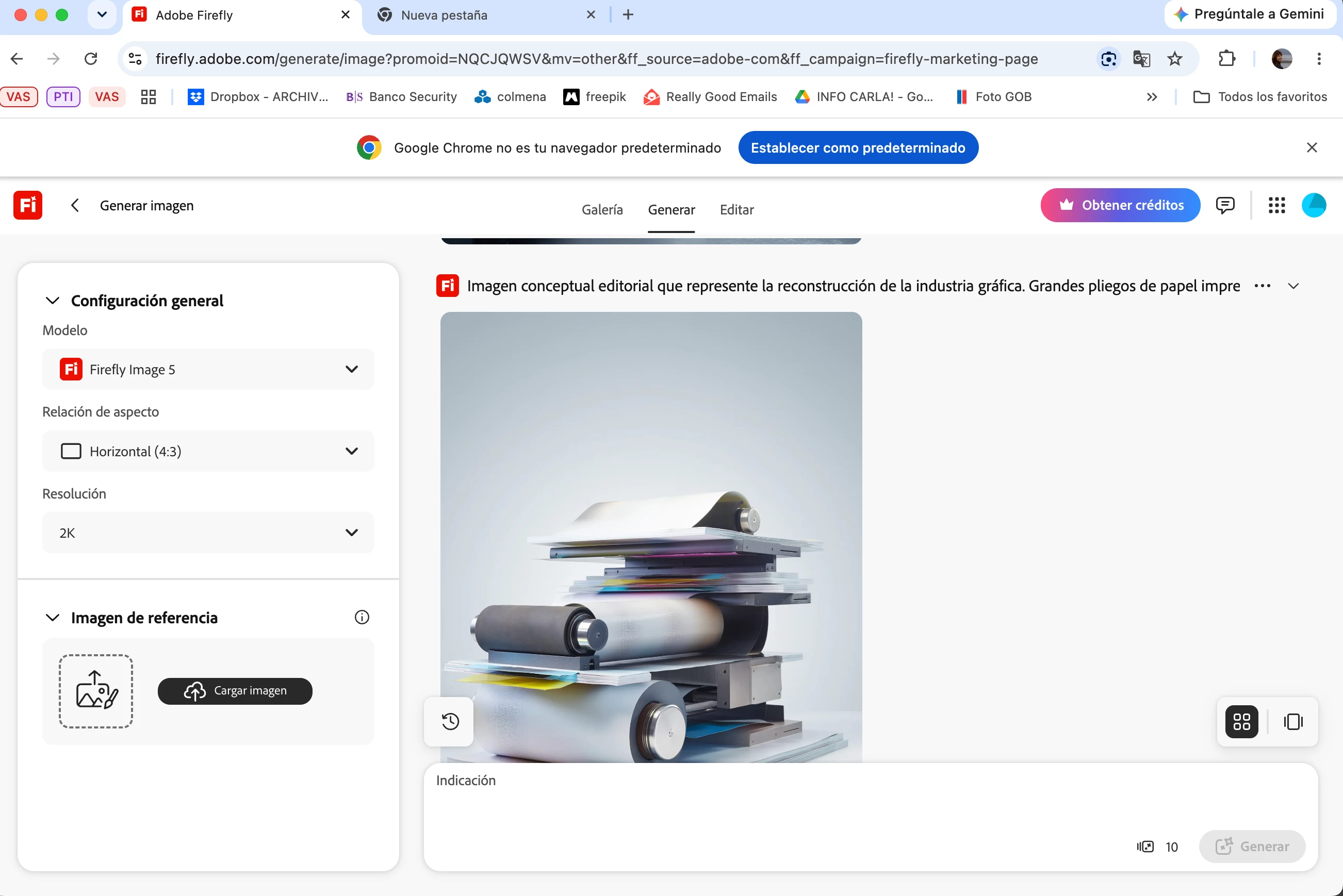Screen dimensions: 1343x896
Task: Open the 2K resolution dropdown
Action: (208, 533)
